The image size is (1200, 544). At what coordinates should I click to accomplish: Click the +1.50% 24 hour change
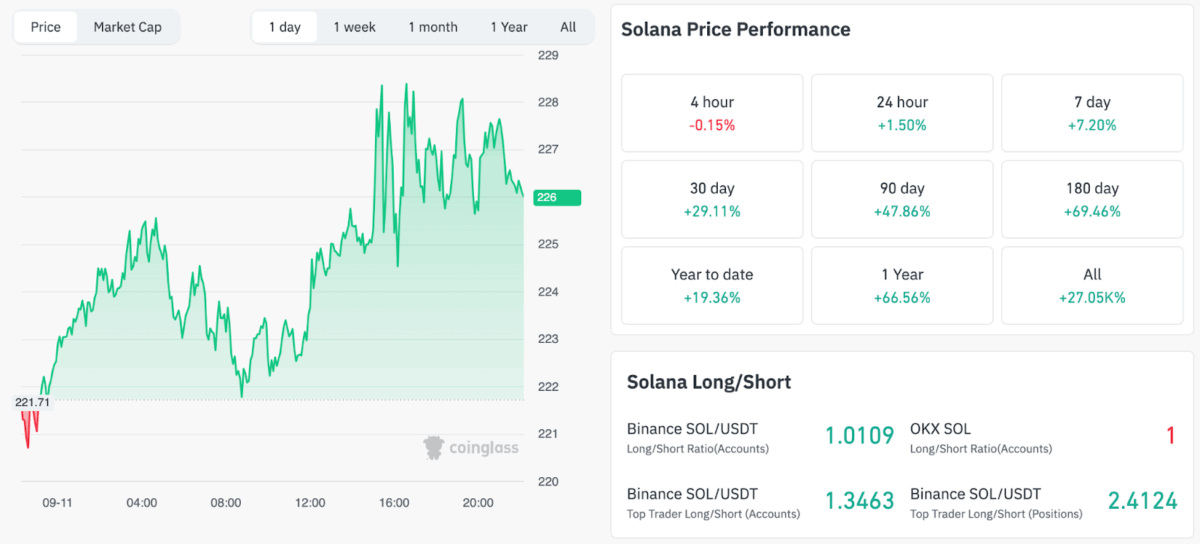coord(902,125)
